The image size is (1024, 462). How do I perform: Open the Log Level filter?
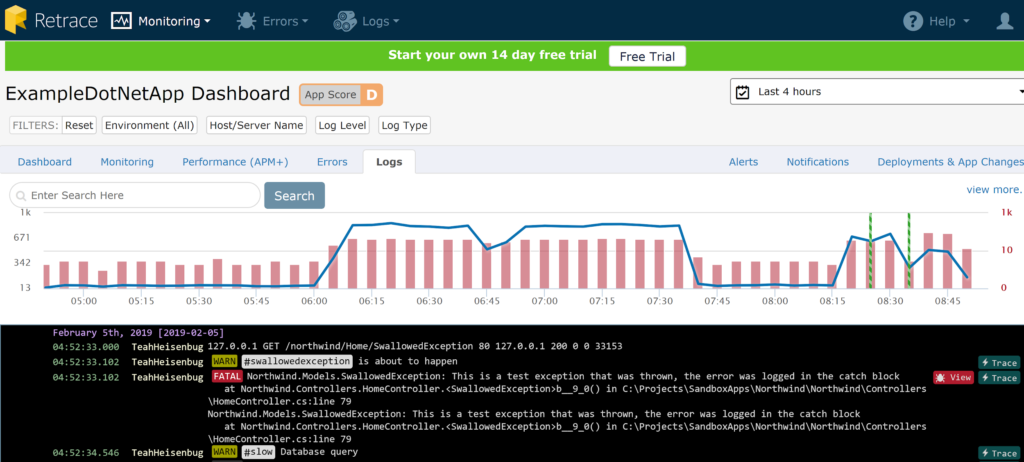[343, 125]
